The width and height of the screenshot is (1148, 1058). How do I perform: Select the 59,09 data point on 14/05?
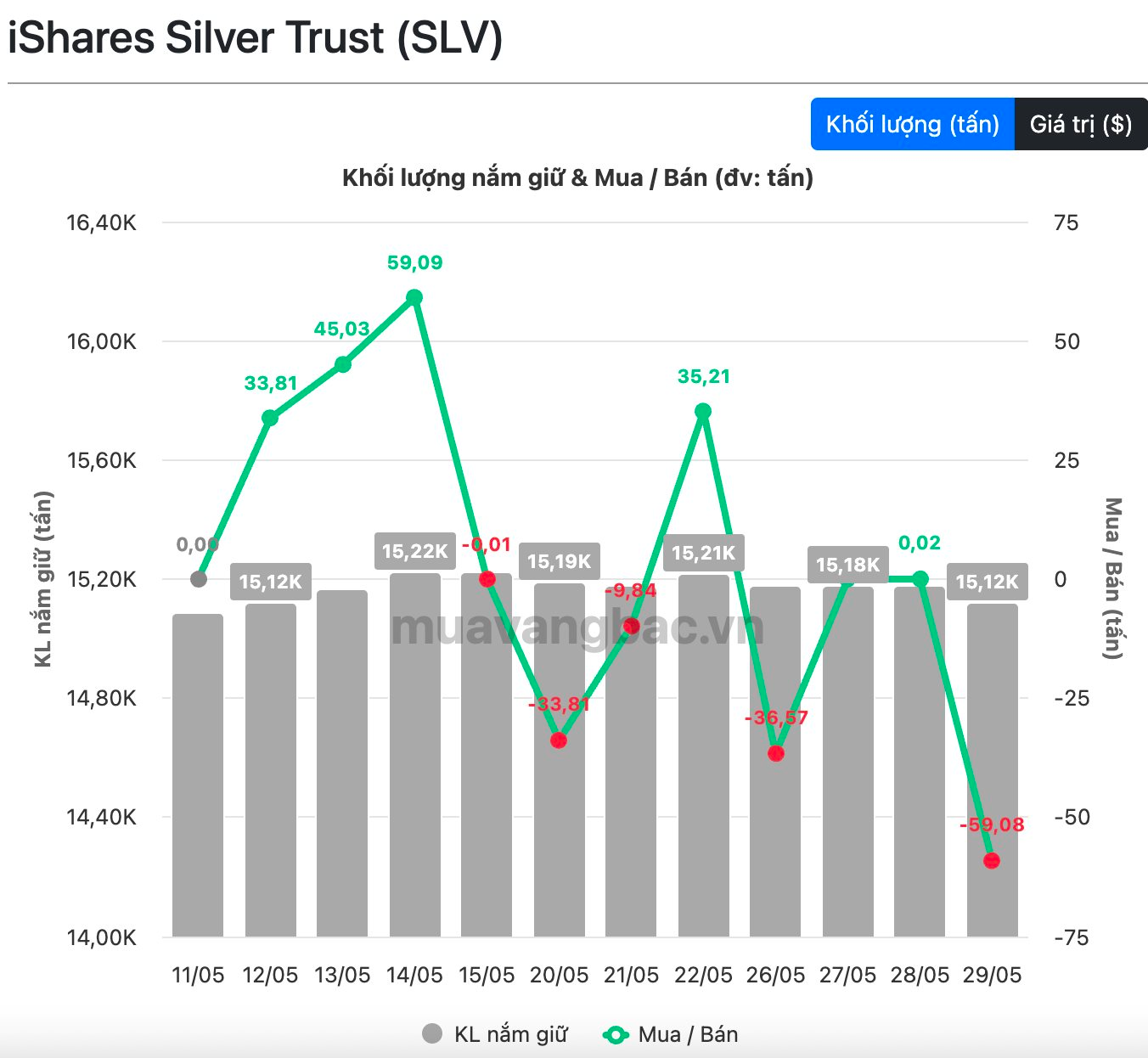pyautogui.click(x=414, y=297)
